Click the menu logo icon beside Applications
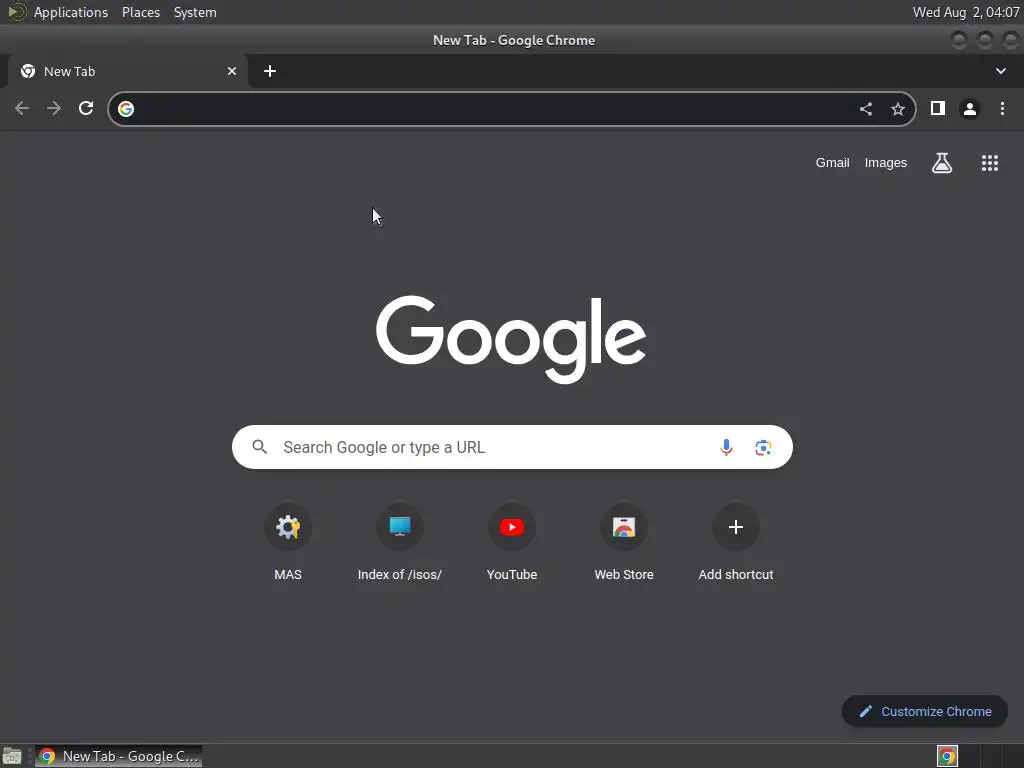The width and height of the screenshot is (1024, 768). 17,12
